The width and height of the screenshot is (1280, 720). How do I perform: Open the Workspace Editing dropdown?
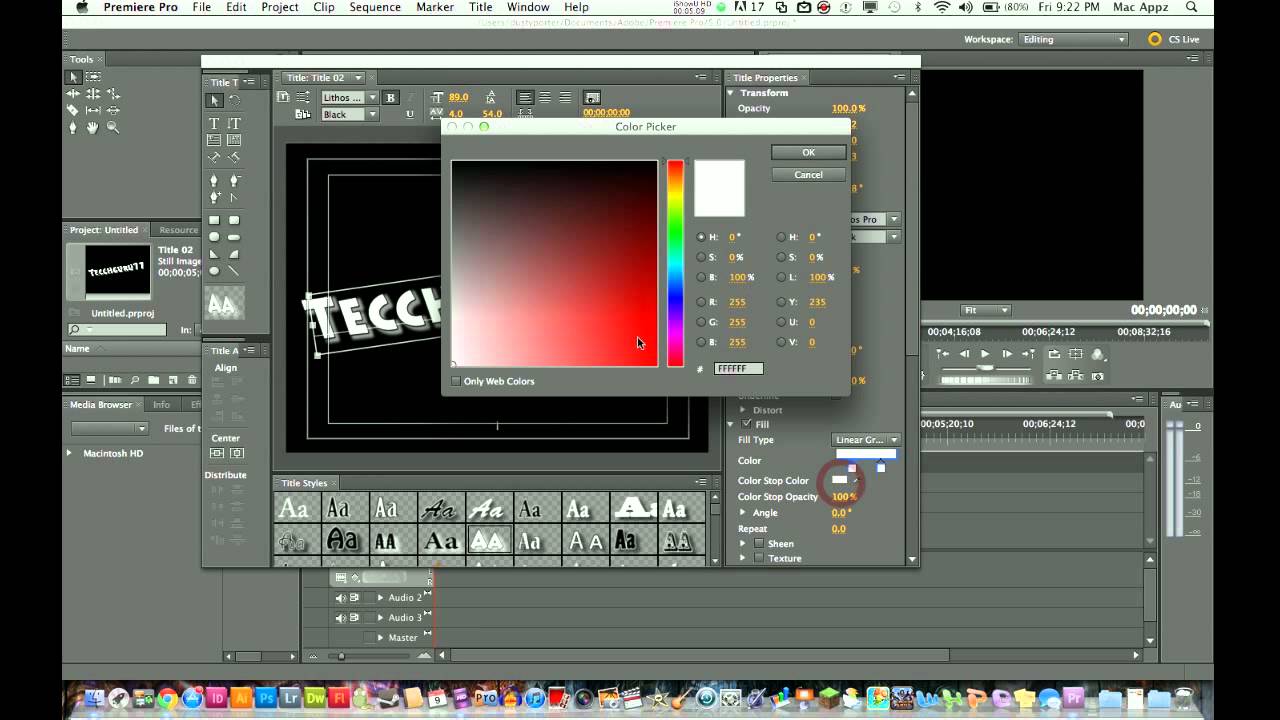(x=1073, y=40)
